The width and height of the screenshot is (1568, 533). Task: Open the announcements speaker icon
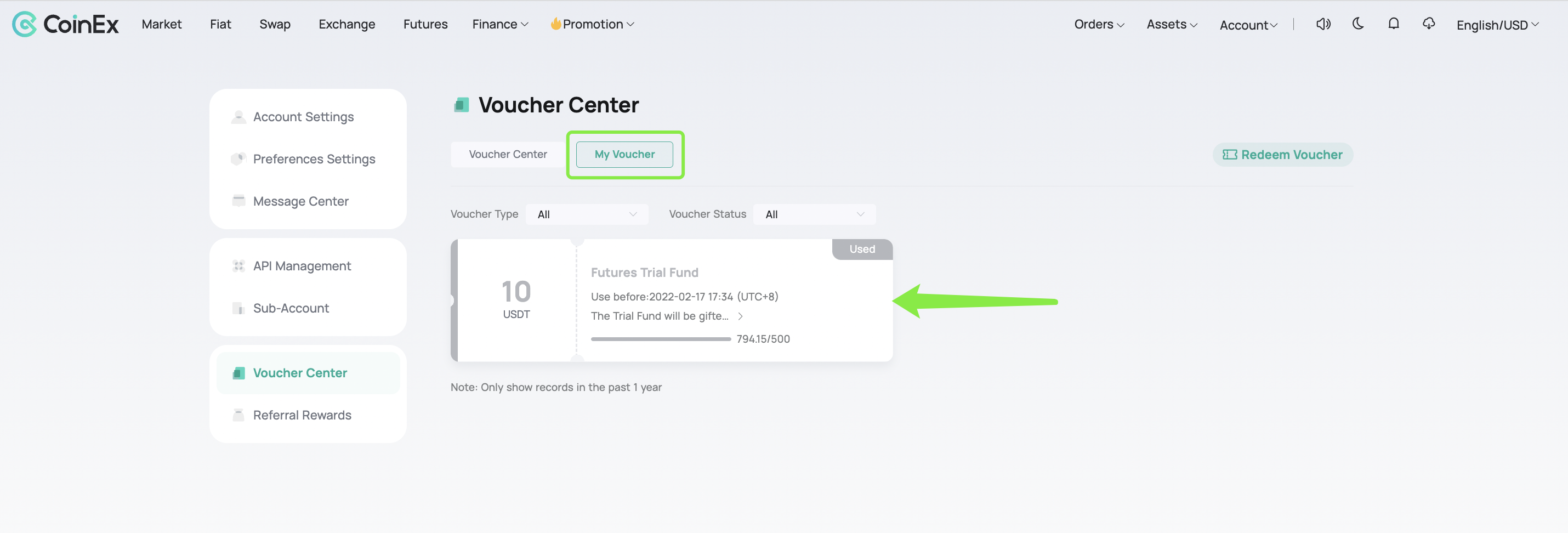tap(1323, 24)
